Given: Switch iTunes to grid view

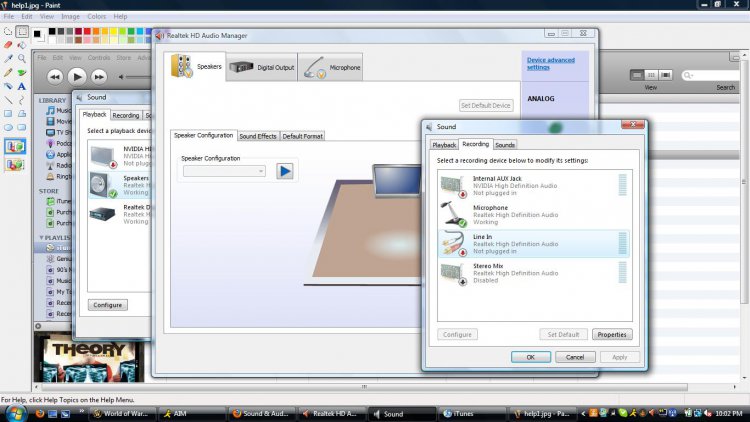Looking at the screenshot, I should pyautogui.click(x=651, y=75).
